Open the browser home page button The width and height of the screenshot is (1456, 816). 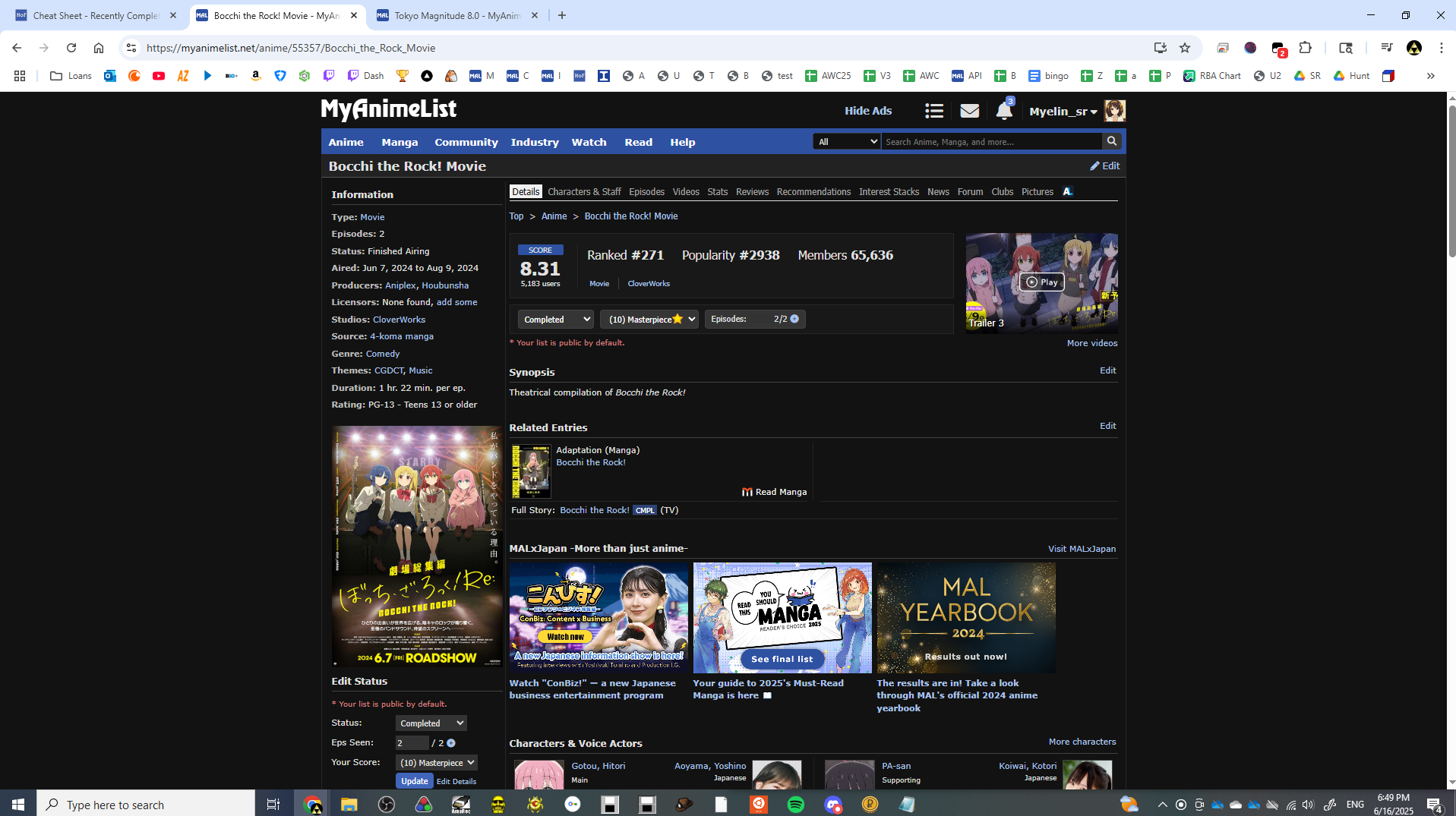pyautogui.click(x=99, y=48)
